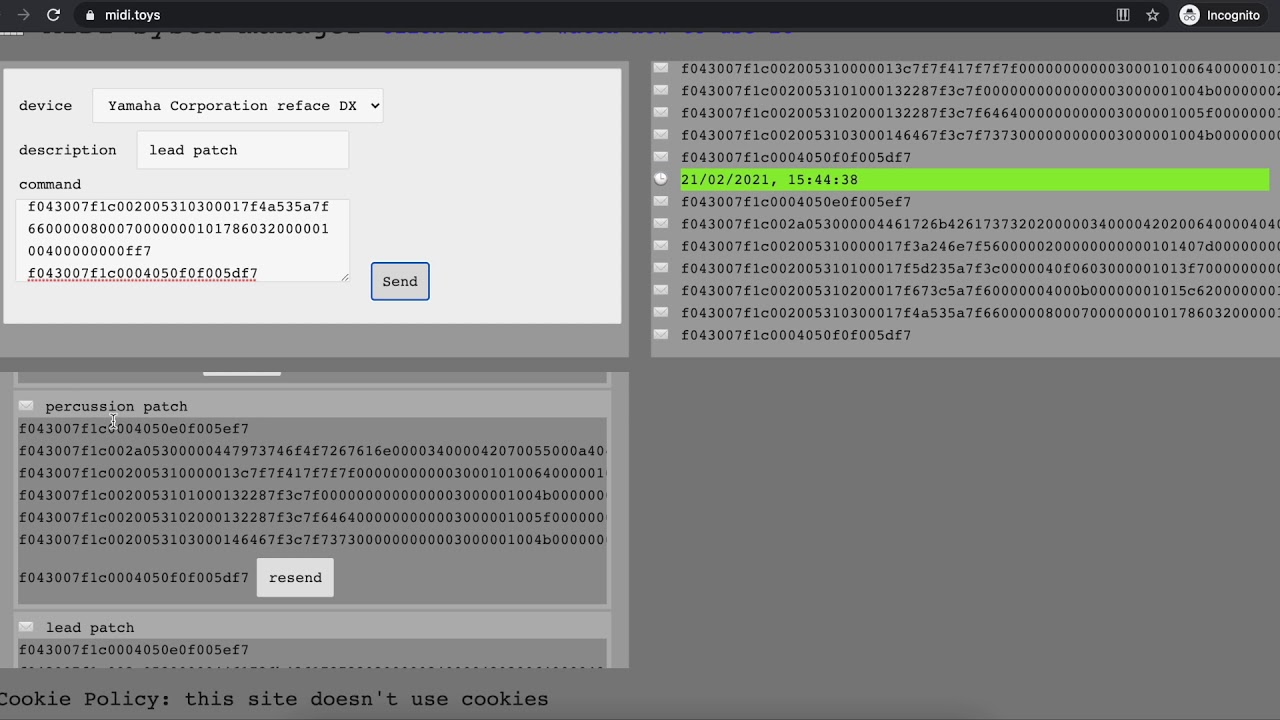Click log text f043007f1c002005310000017f3a246e7f56
1280x720 pixels.
980,246
